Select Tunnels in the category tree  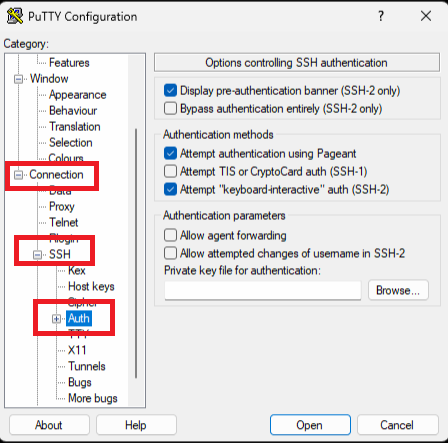click(x=87, y=366)
